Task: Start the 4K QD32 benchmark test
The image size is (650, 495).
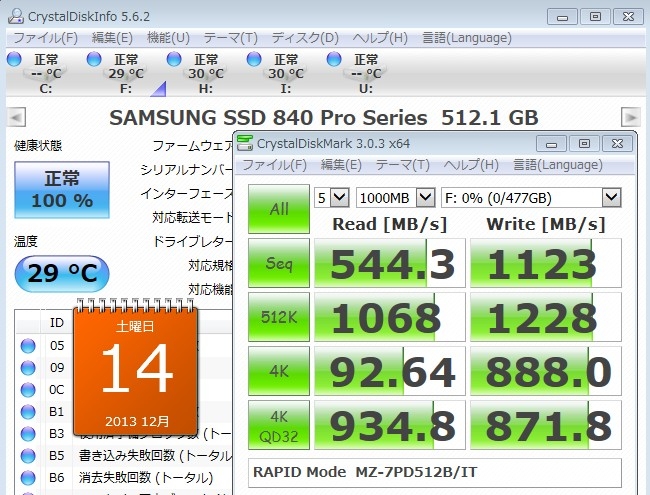Action: click(279, 425)
